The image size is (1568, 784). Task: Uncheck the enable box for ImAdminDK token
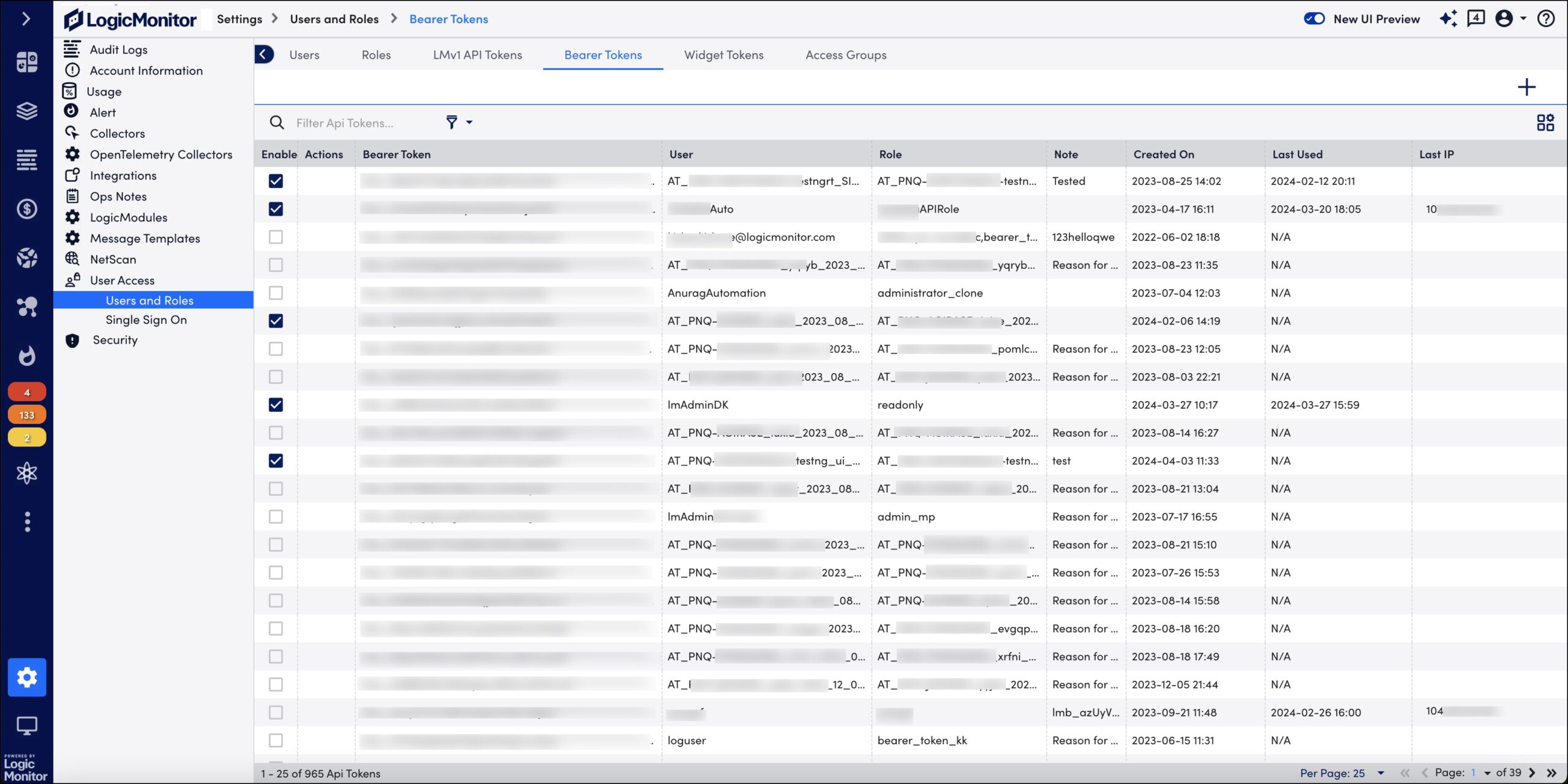tap(276, 405)
